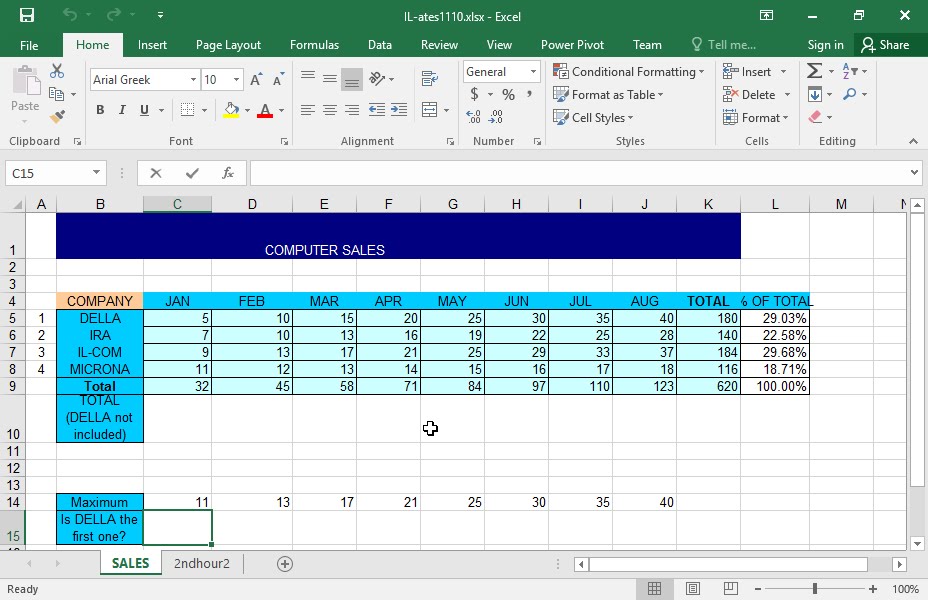The height and width of the screenshot is (600, 928).
Task: Toggle center horizontal alignment
Action: pyautogui.click(x=330, y=109)
